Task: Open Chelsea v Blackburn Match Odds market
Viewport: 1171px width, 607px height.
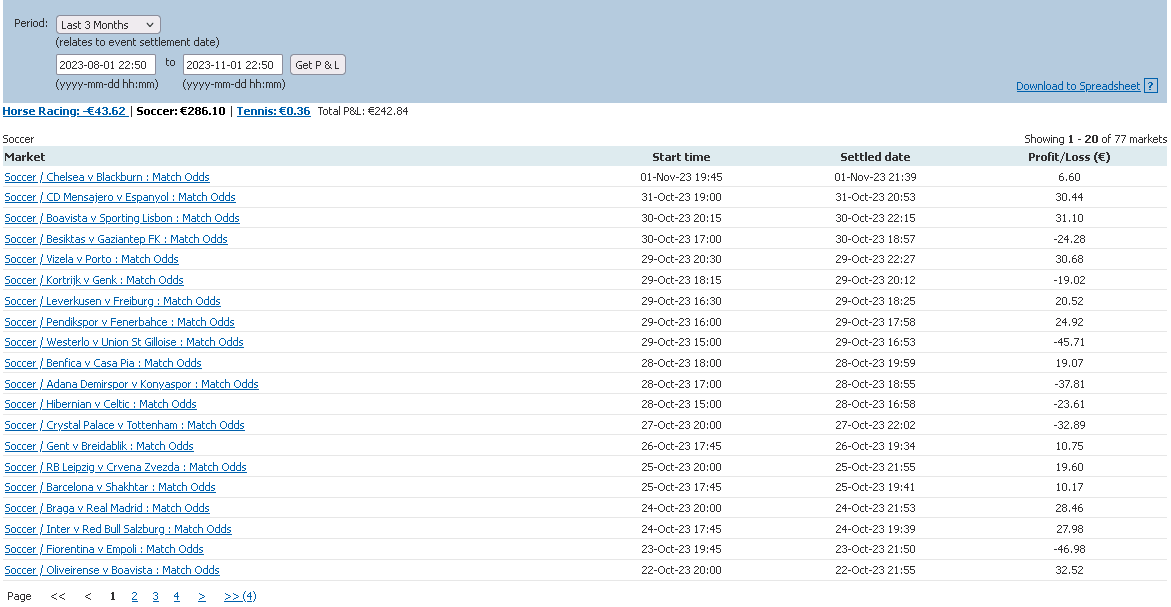Action: tap(107, 177)
